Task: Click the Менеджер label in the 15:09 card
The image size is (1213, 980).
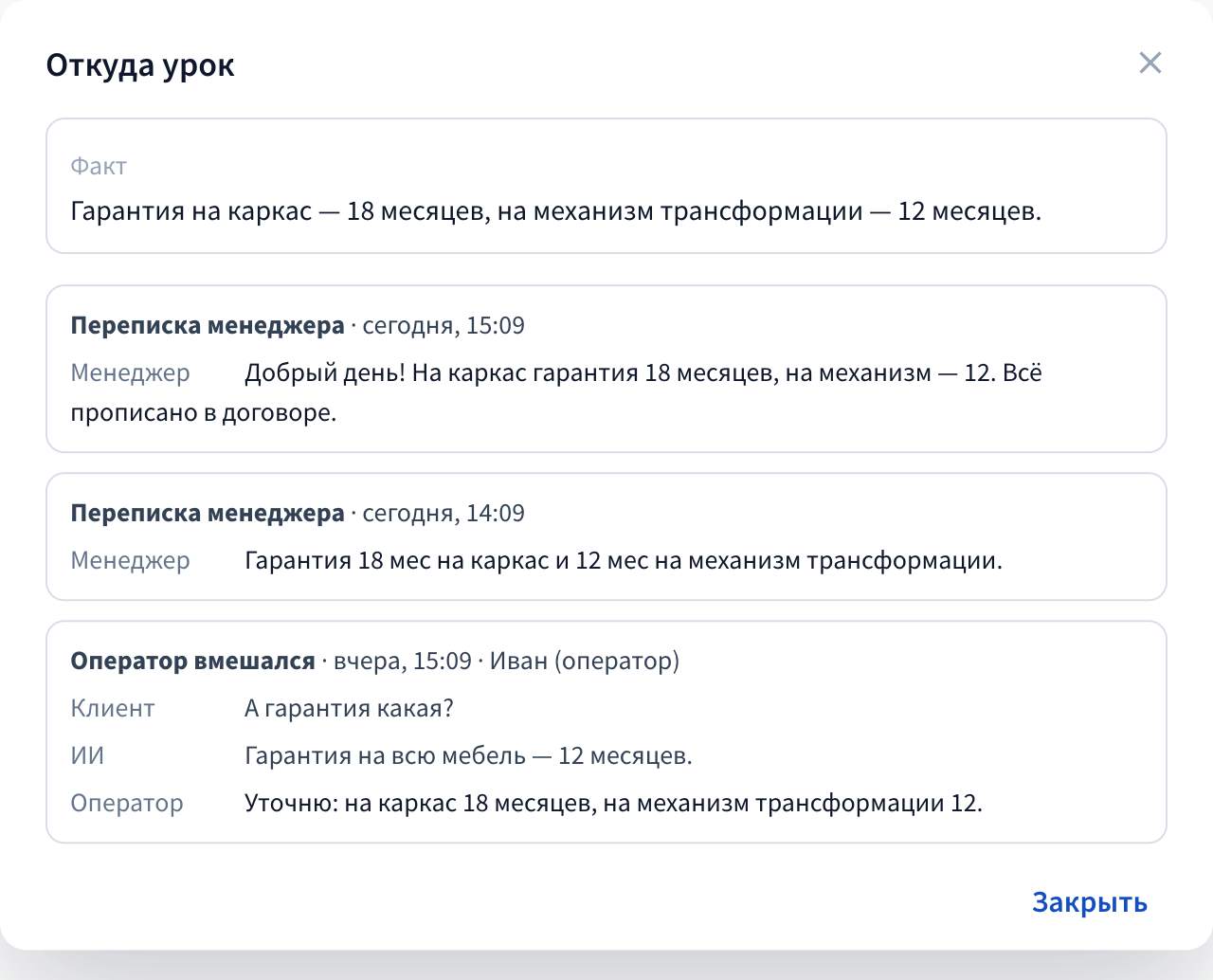Action: click(x=131, y=373)
